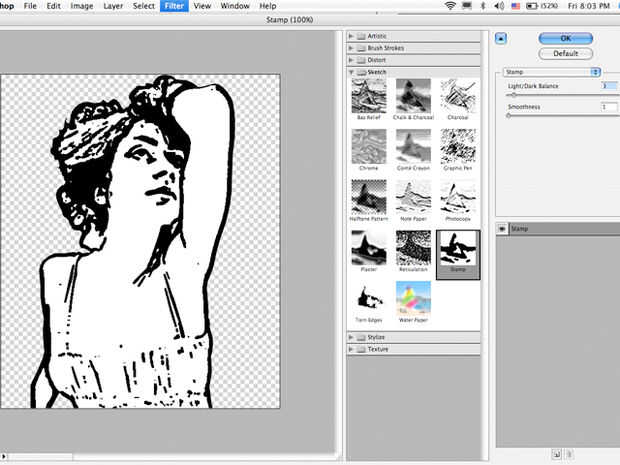Choose the Chalk & Charcoal filter
This screenshot has width=620, height=465.
[x=414, y=96]
